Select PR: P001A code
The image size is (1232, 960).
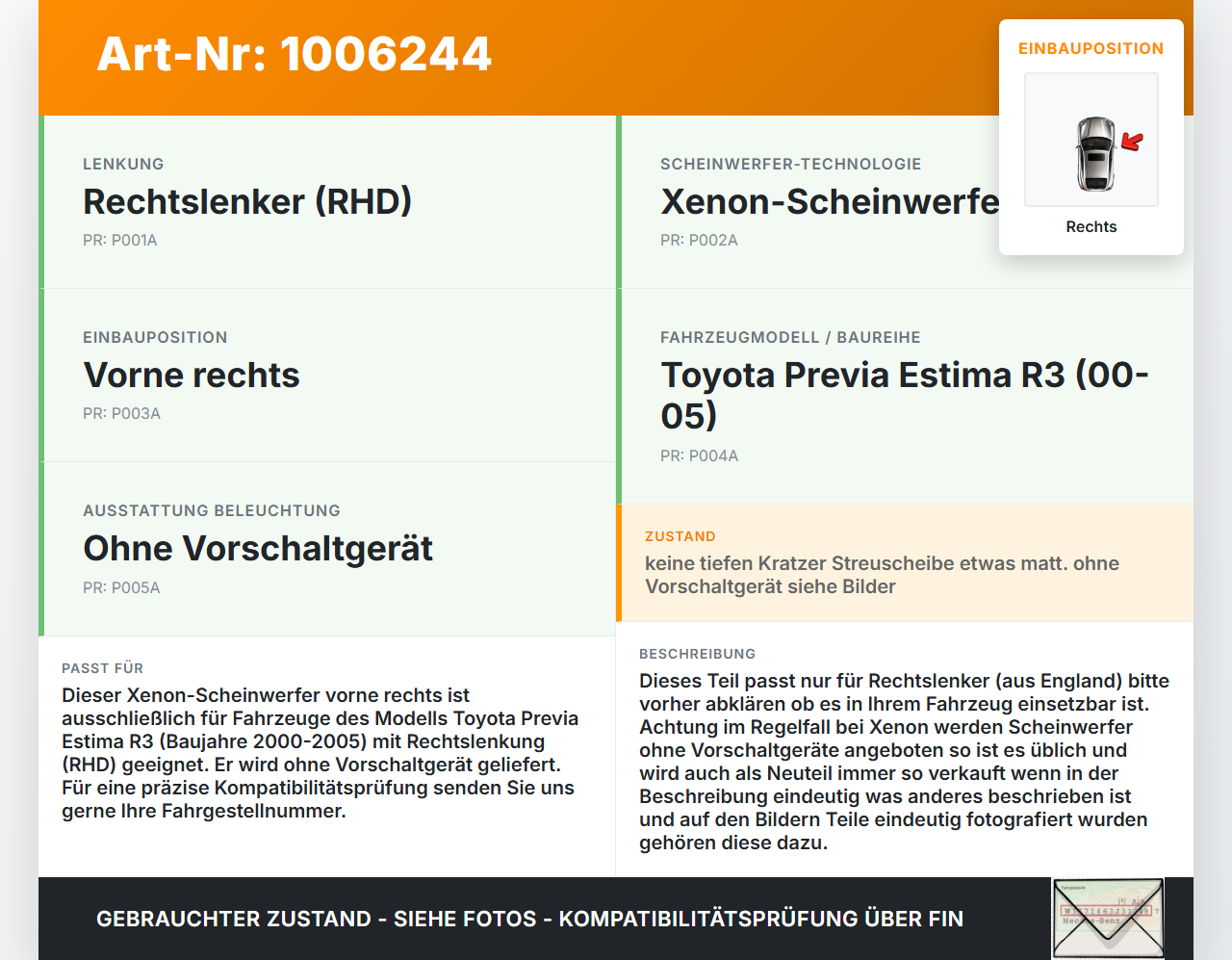pos(120,240)
